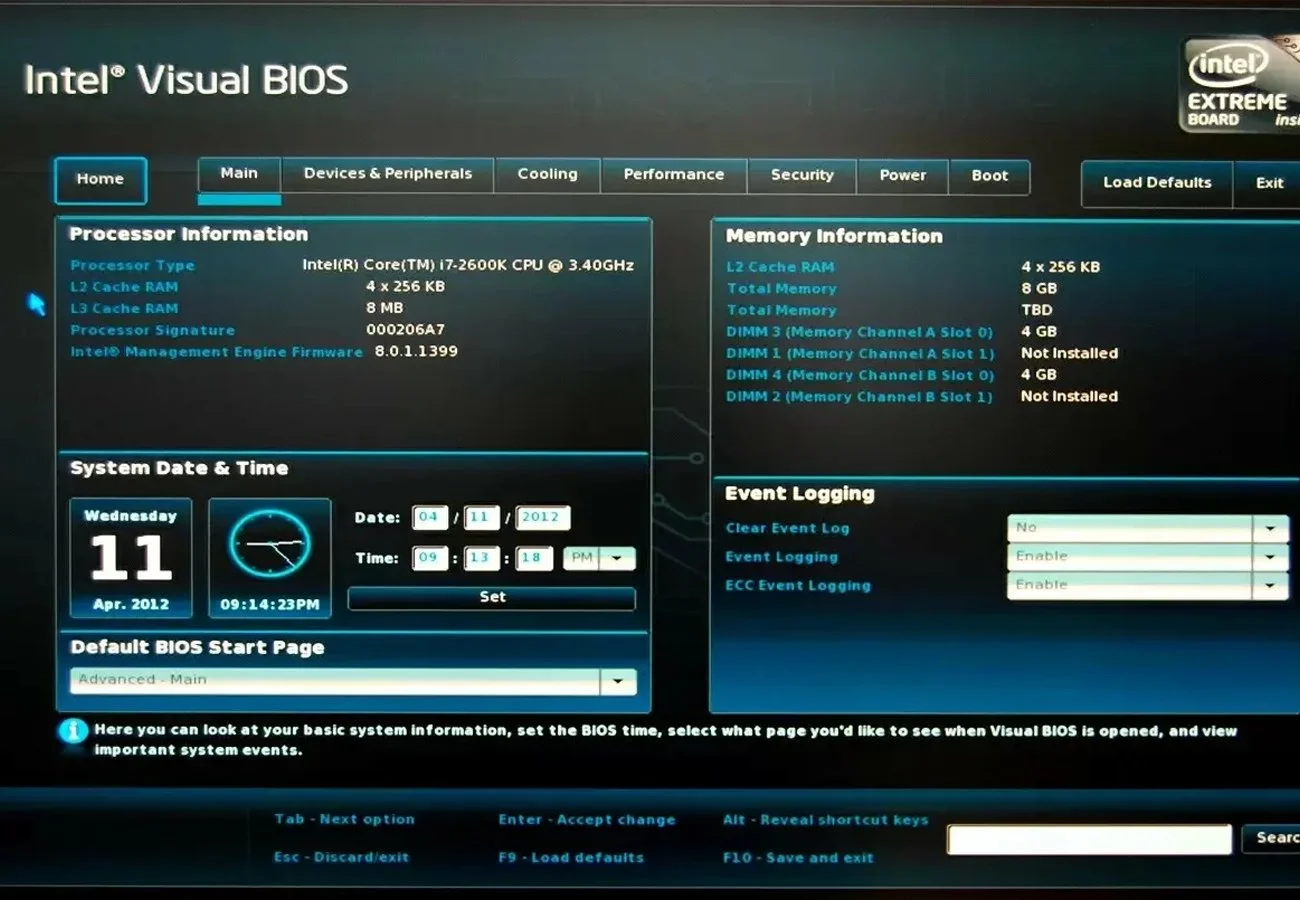
Task: Click the "Processor Type" label
Action: (x=133, y=266)
